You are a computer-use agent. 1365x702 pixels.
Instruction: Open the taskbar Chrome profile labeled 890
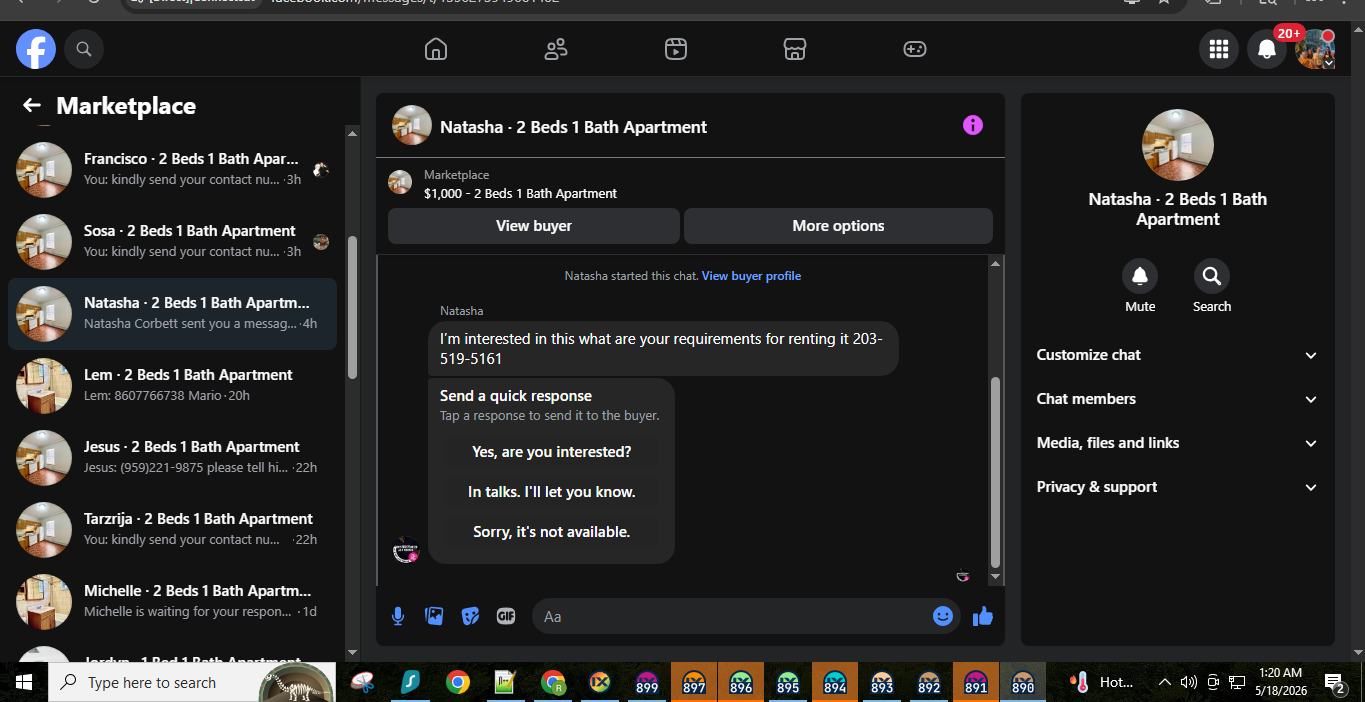[1023, 682]
